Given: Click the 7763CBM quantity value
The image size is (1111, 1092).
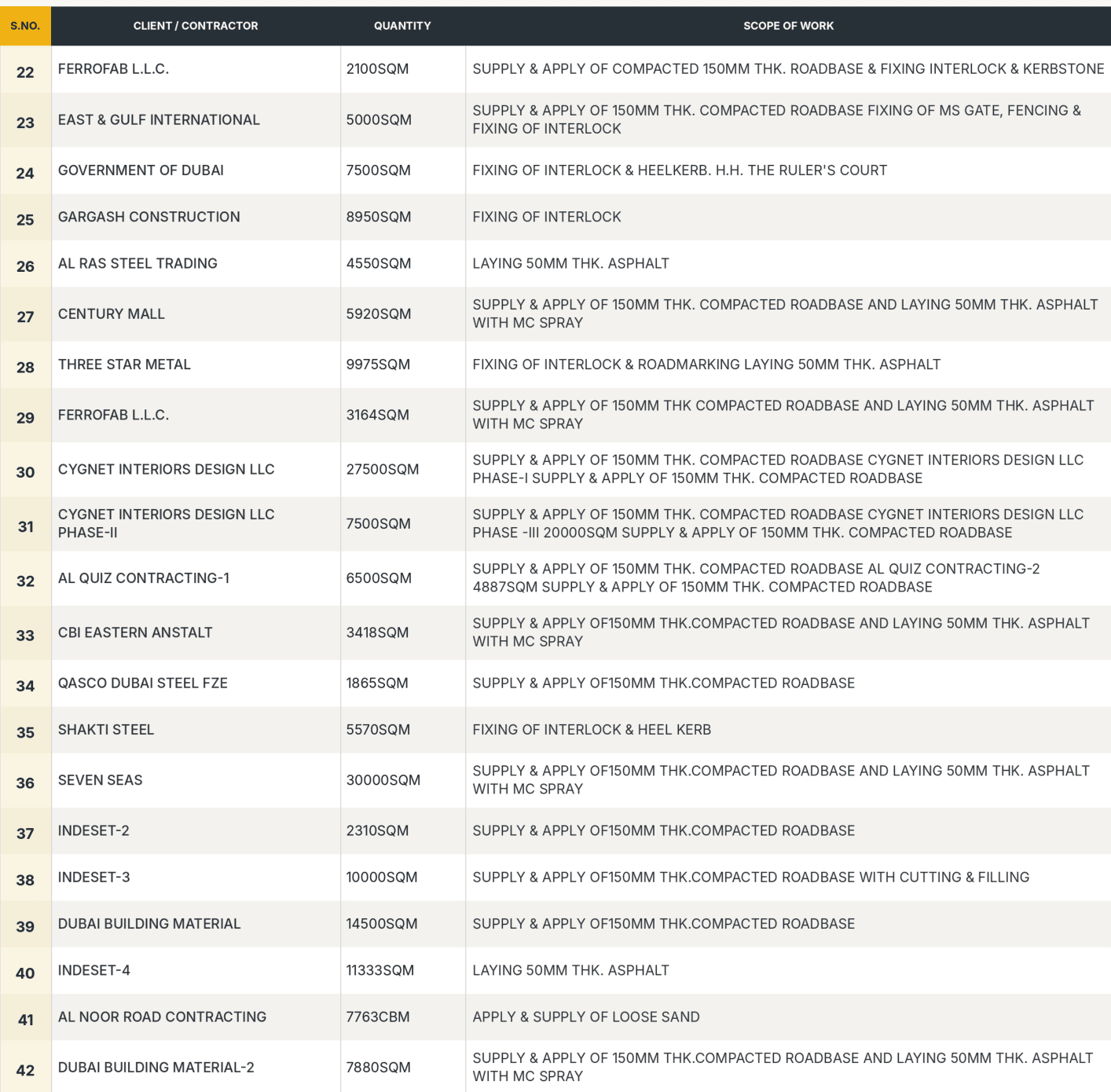Looking at the screenshot, I should coord(378,1017).
